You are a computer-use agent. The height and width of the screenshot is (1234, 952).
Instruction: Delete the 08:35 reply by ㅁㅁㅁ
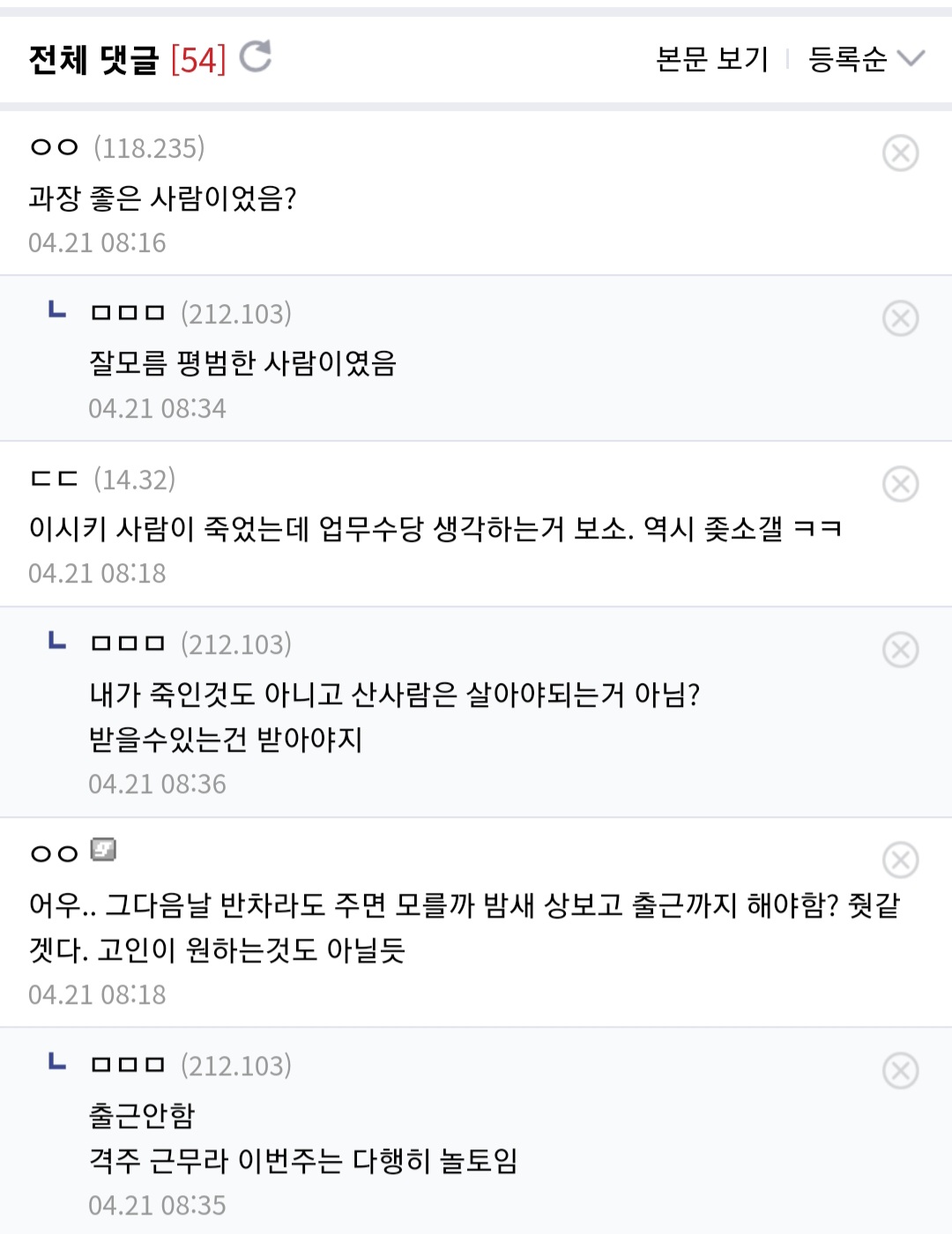point(900,1071)
